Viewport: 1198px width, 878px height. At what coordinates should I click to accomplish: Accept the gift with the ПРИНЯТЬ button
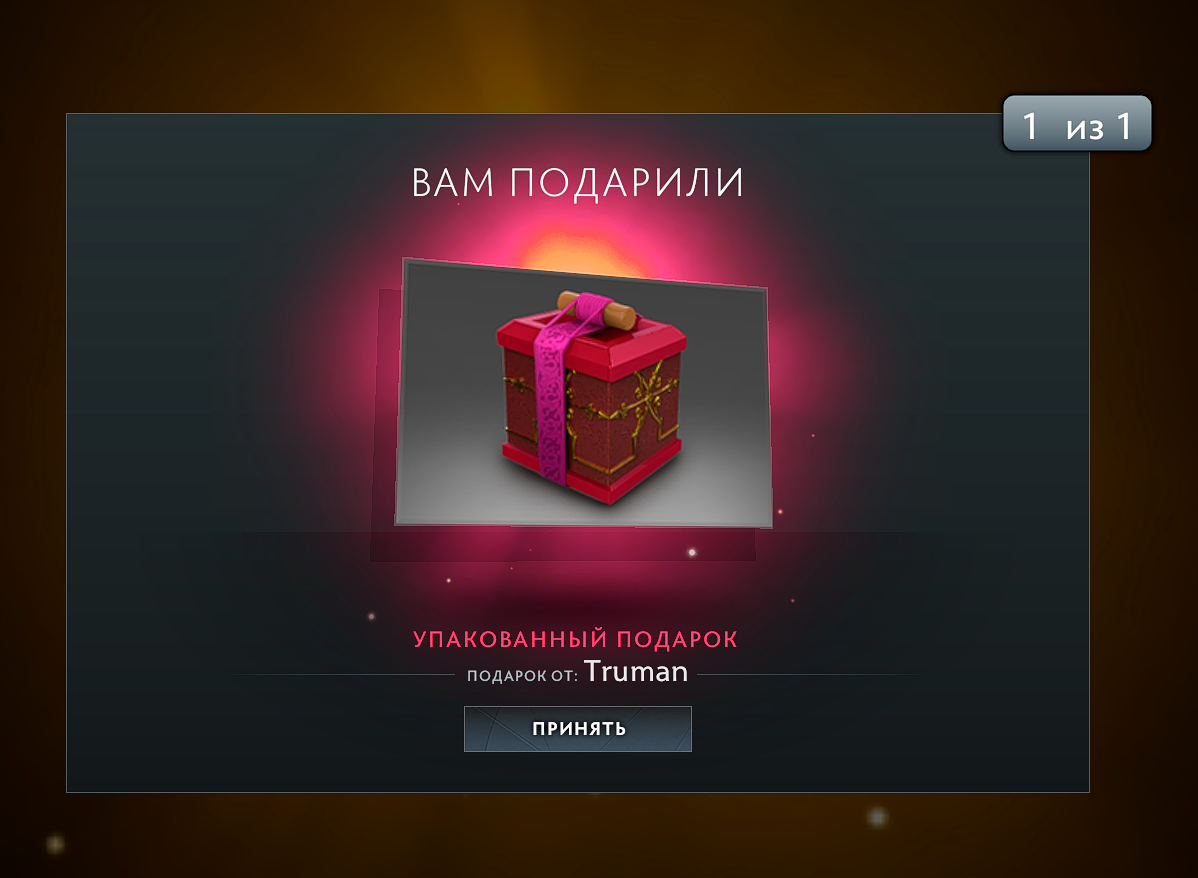pyautogui.click(x=578, y=729)
